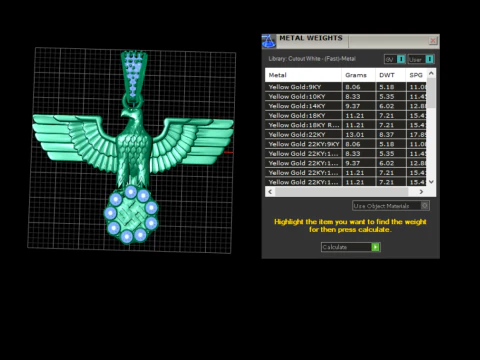Click the horizontal scroll left arrow
The width and height of the screenshot is (480, 360).
270,192
